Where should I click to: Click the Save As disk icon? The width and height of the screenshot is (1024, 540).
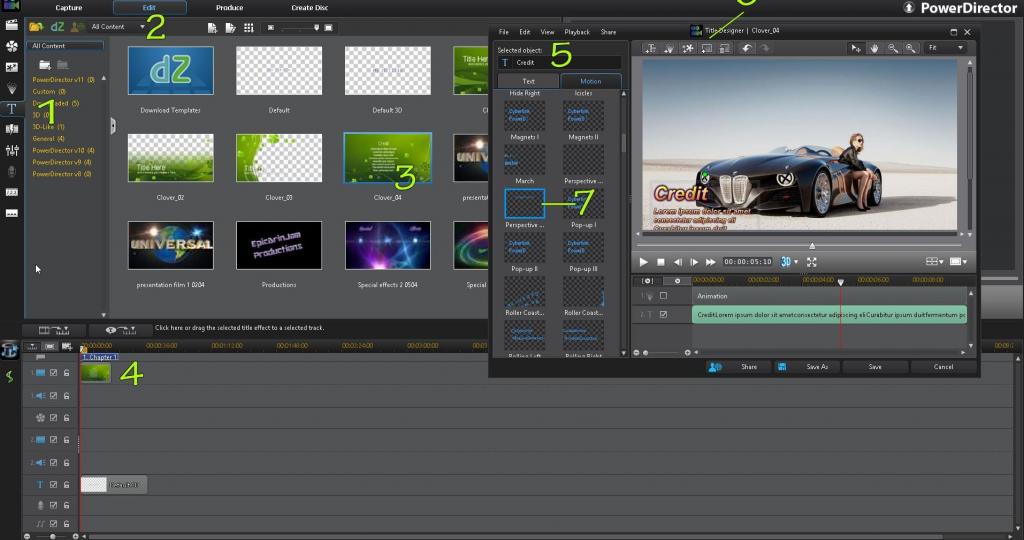(782, 367)
